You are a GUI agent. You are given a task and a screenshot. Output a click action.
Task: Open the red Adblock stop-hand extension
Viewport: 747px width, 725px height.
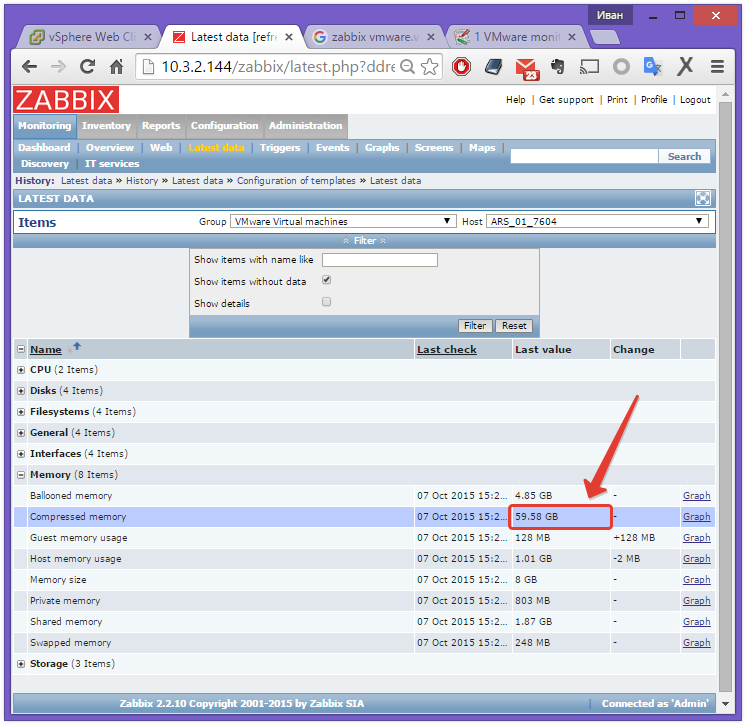(461, 67)
